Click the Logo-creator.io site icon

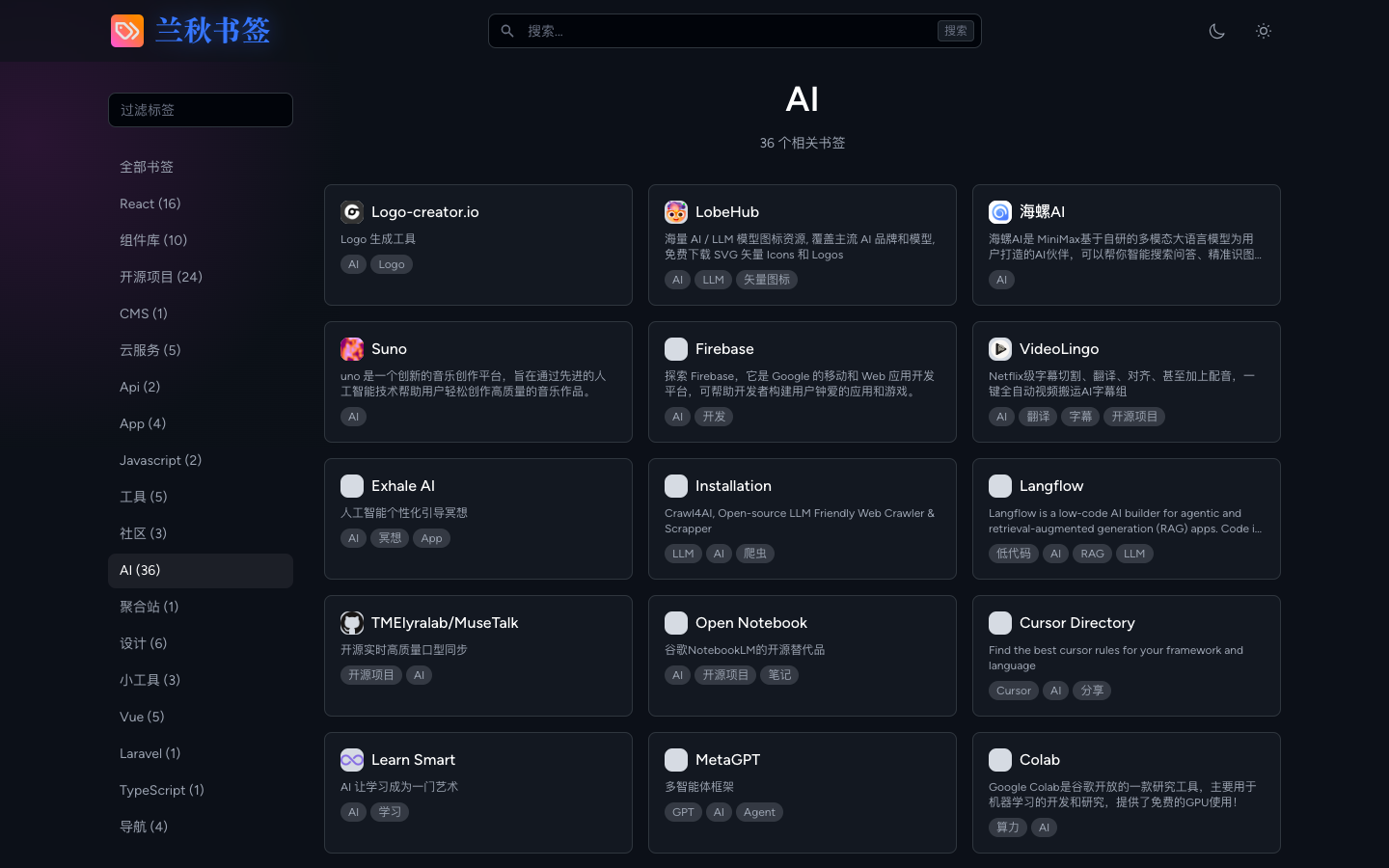(352, 212)
